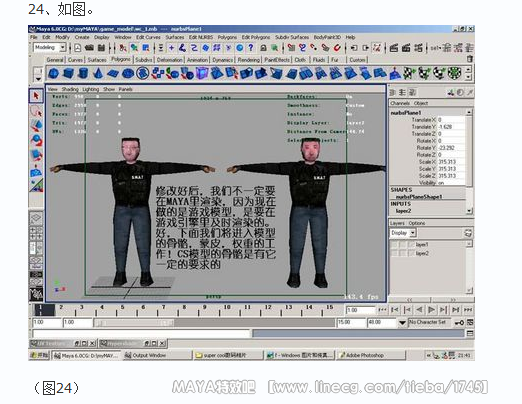The width and height of the screenshot is (522, 404).
Task: Open the File menu
Action: pyautogui.click(x=34, y=37)
